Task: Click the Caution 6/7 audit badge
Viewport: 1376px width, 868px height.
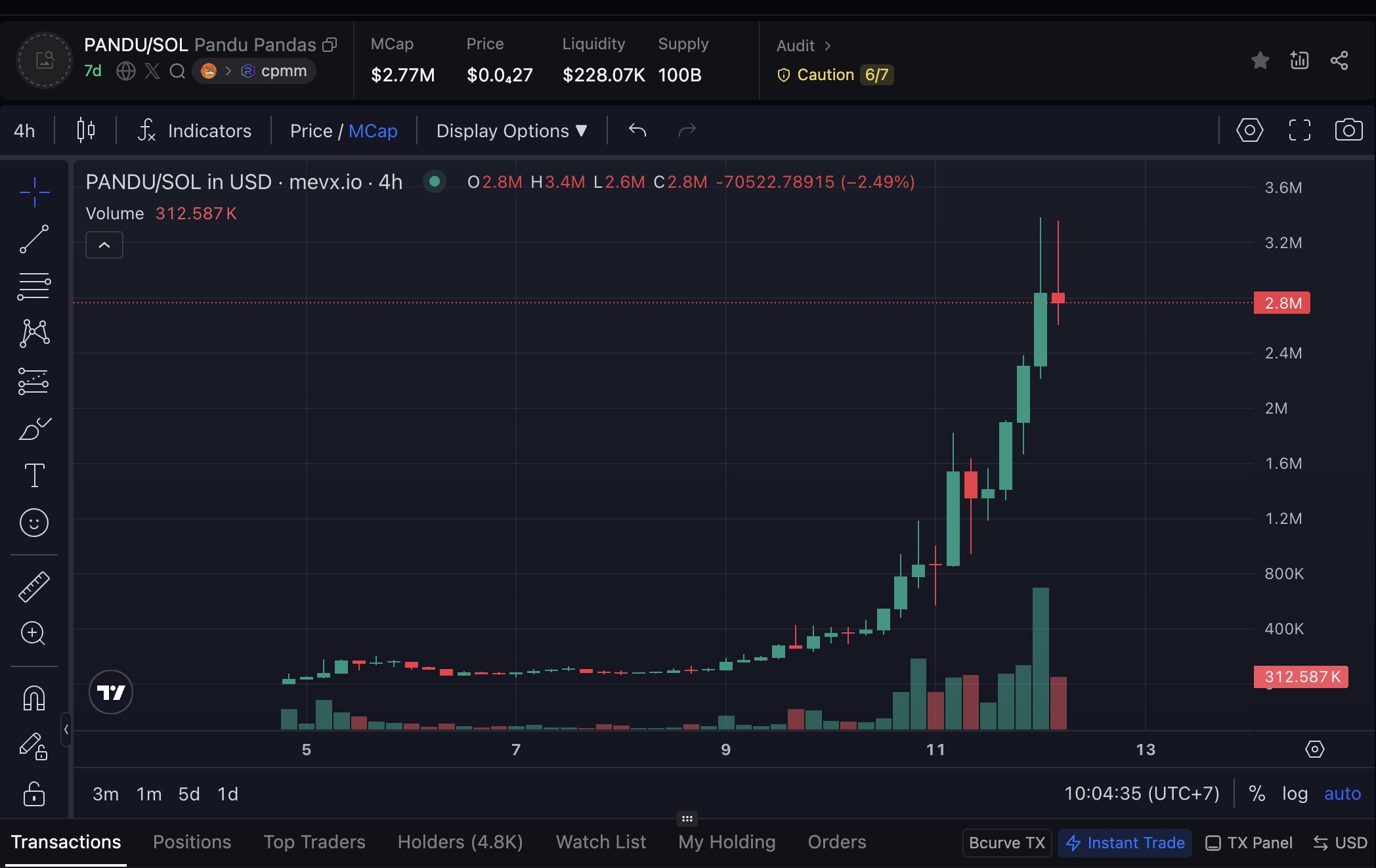Action: (834, 75)
